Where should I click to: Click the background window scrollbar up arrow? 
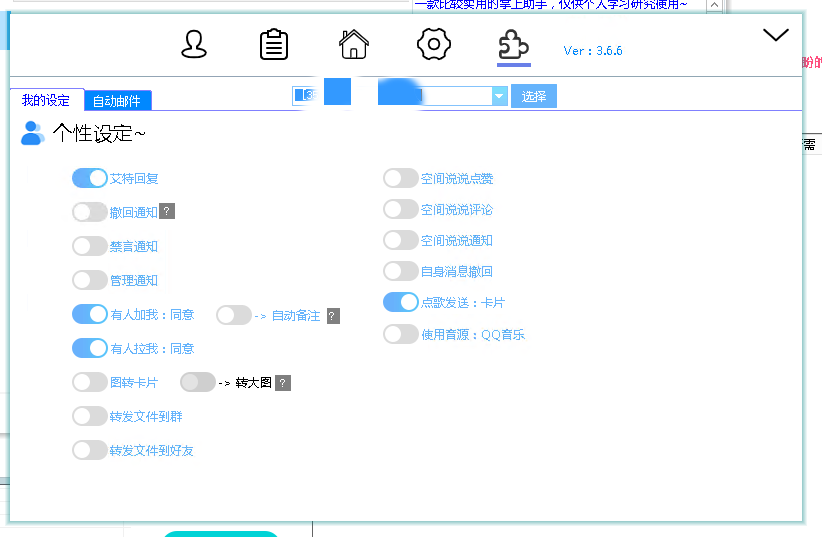pos(714,5)
